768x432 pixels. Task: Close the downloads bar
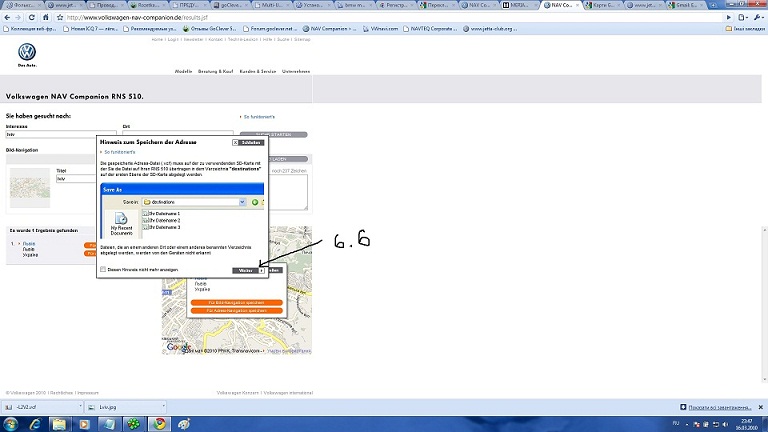tap(761, 407)
